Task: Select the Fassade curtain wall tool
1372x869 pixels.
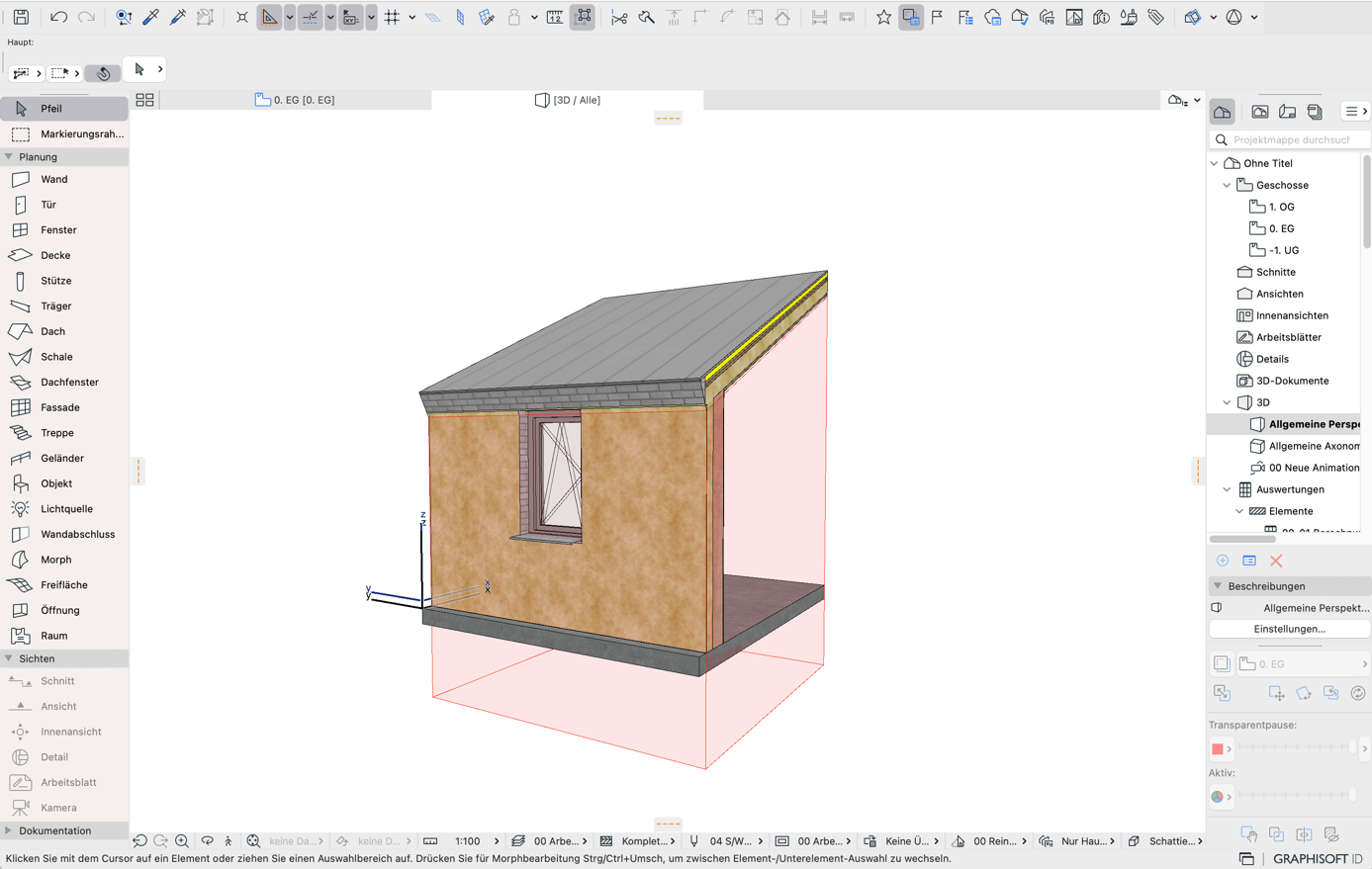Action: pos(64,407)
